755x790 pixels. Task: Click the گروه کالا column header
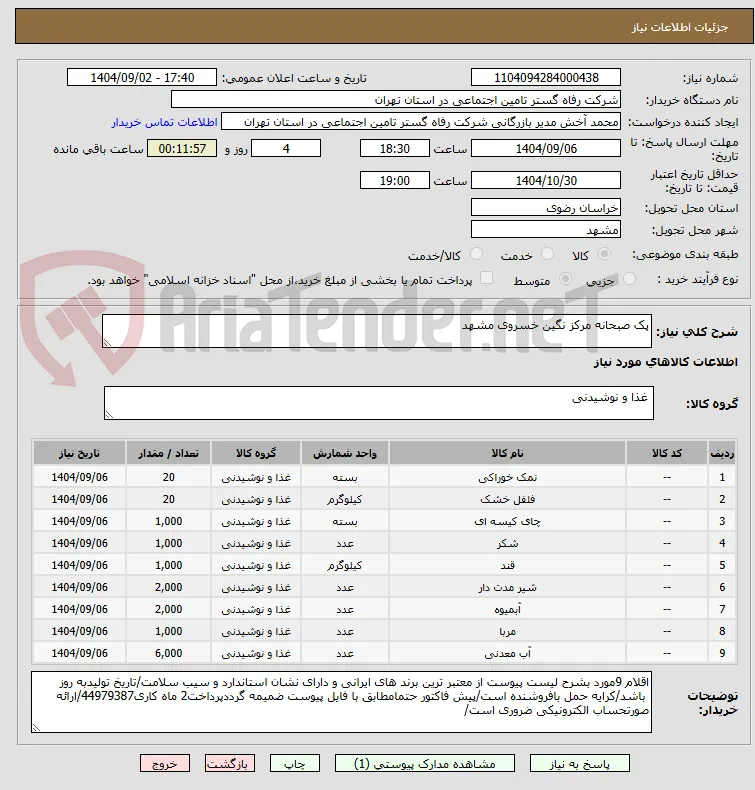click(256, 453)
